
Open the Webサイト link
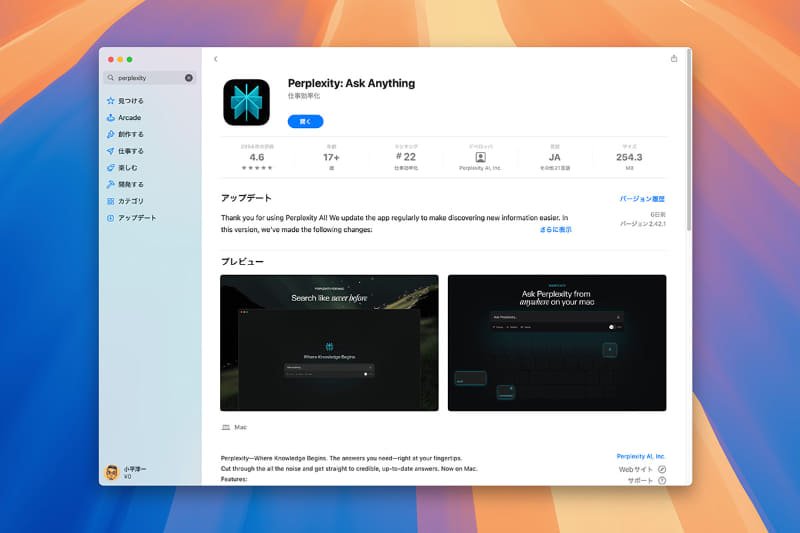click(635, 469)
